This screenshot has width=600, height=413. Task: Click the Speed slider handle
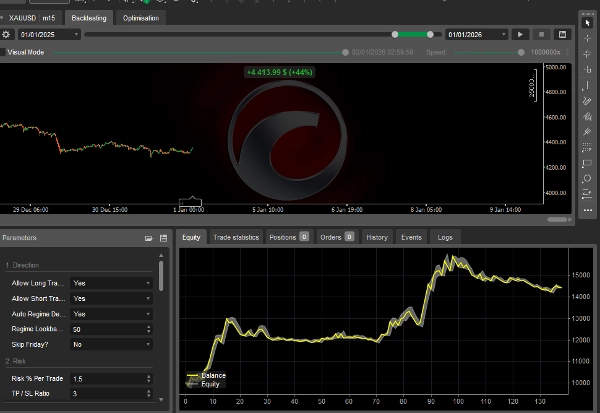521,52
